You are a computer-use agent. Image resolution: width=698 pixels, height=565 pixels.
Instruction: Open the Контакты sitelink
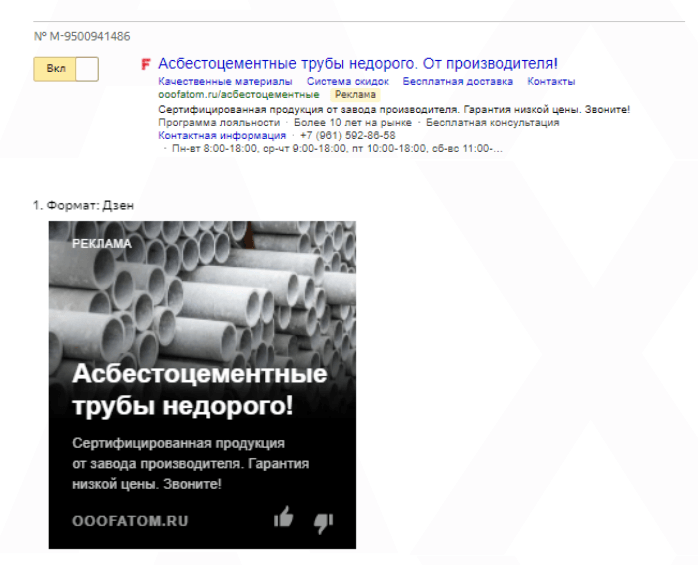tap(551, 81)
